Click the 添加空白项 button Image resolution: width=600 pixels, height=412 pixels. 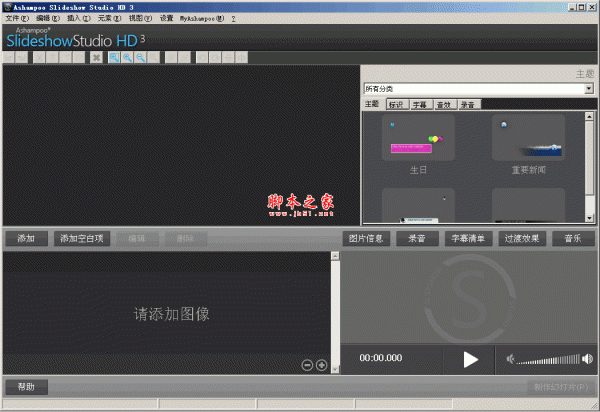click(x=82, y=239)
